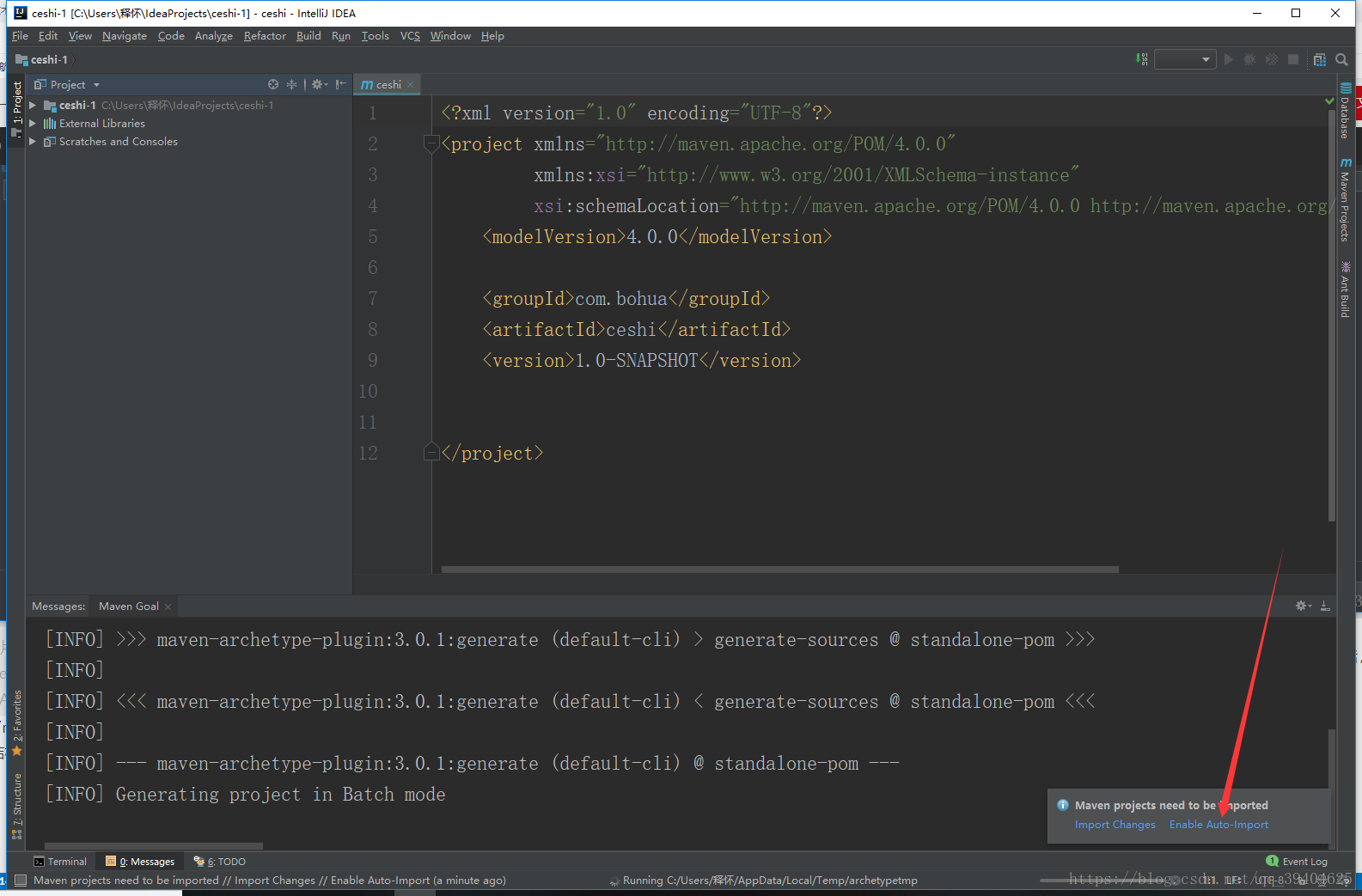Open the Edit menu
The height and width of the screenshot is (896, 1362).
(48, 35)
